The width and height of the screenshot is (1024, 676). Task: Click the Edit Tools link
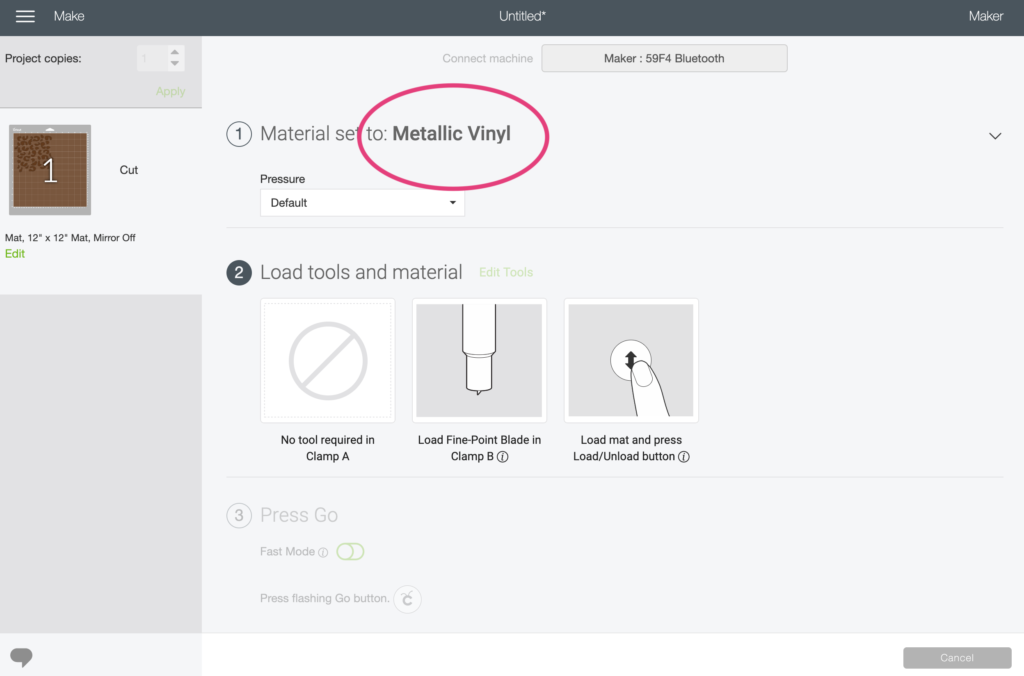click(x=505, y=272)
